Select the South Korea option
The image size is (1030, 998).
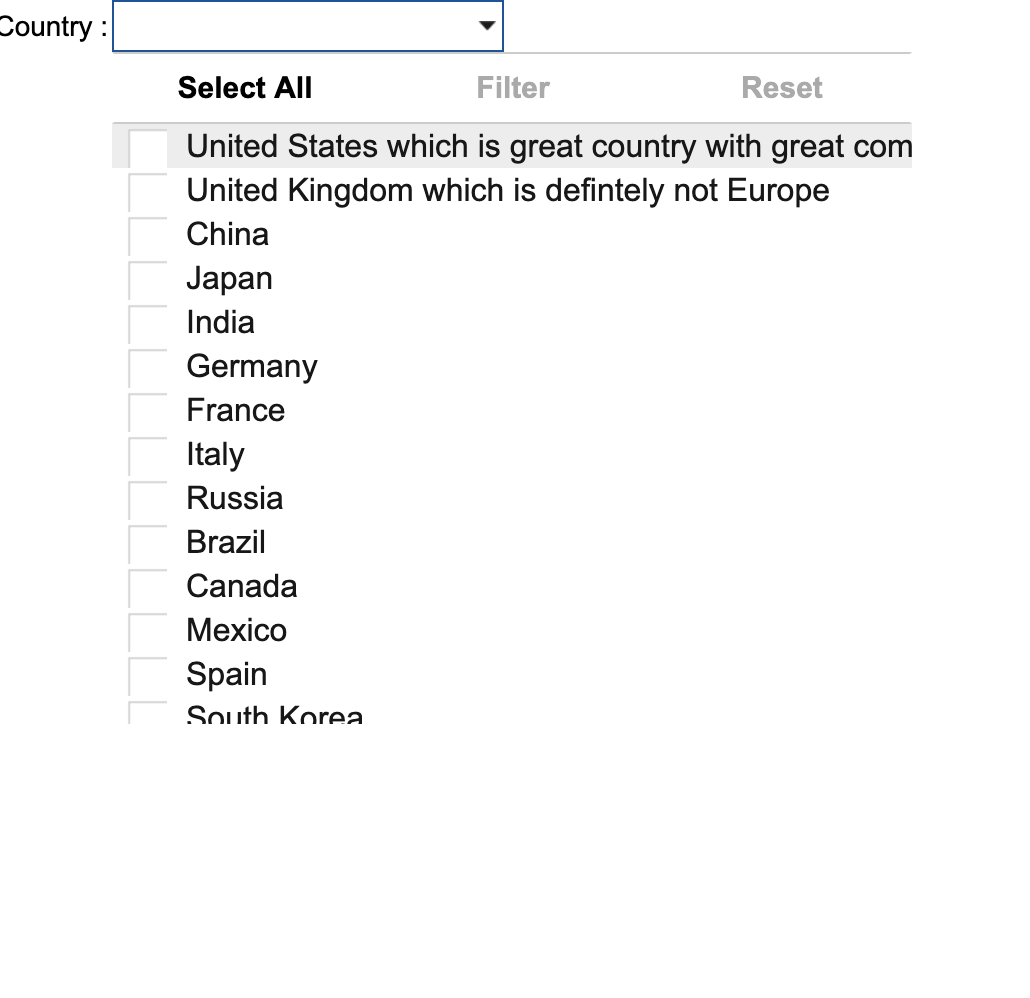click(x=275, y=715)
